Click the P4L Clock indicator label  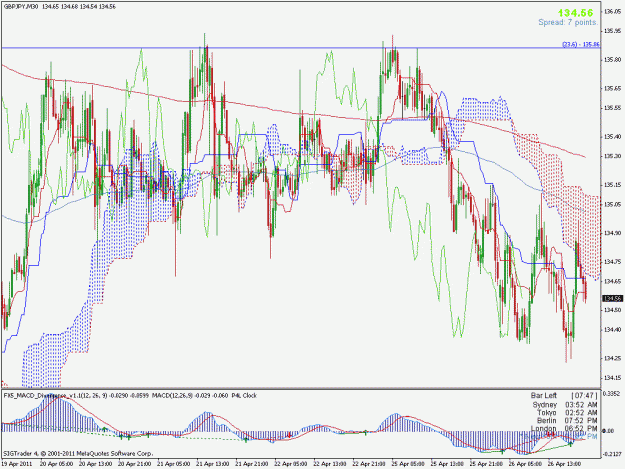click(x=244, y=396)
